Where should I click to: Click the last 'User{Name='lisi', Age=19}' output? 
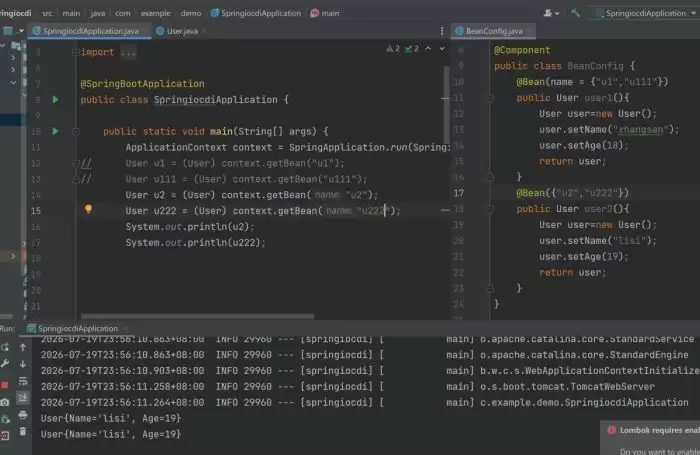111,434
